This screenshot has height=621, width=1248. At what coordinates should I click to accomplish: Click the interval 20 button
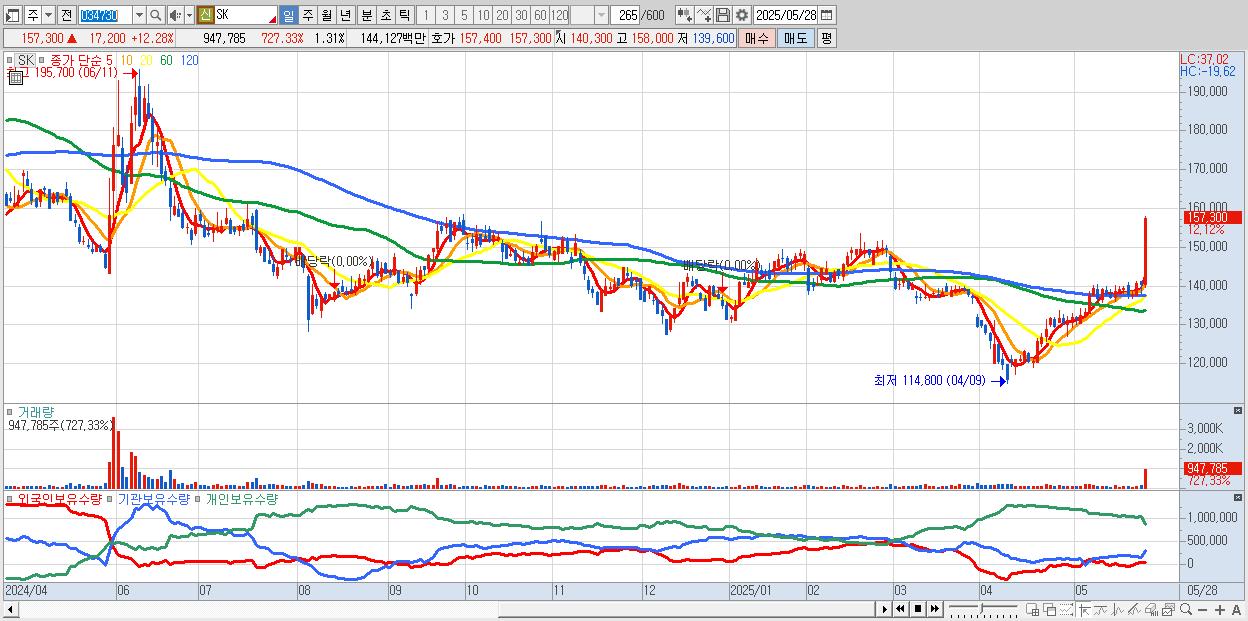[x=502, y=15]
